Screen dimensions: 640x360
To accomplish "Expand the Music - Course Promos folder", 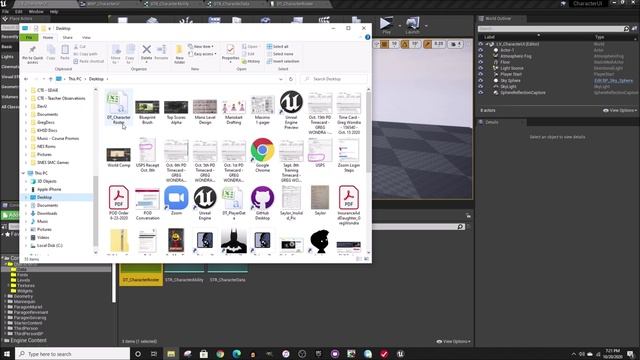I will point(26,138).
